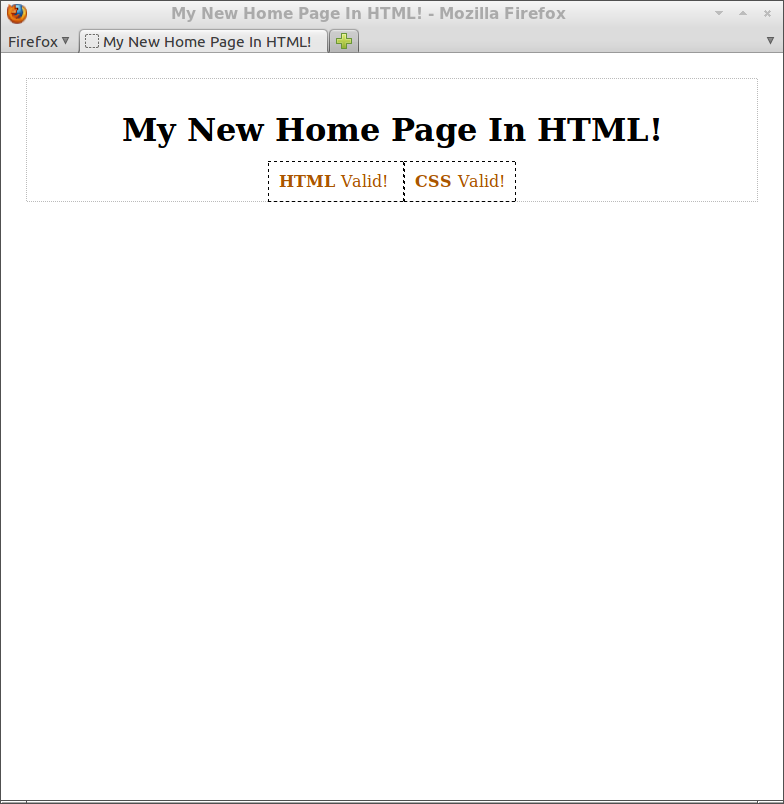The width and height of the screenshot is (784, 804).
Task: Open a new tab with the green plus
Action: (x=344, y=41)
